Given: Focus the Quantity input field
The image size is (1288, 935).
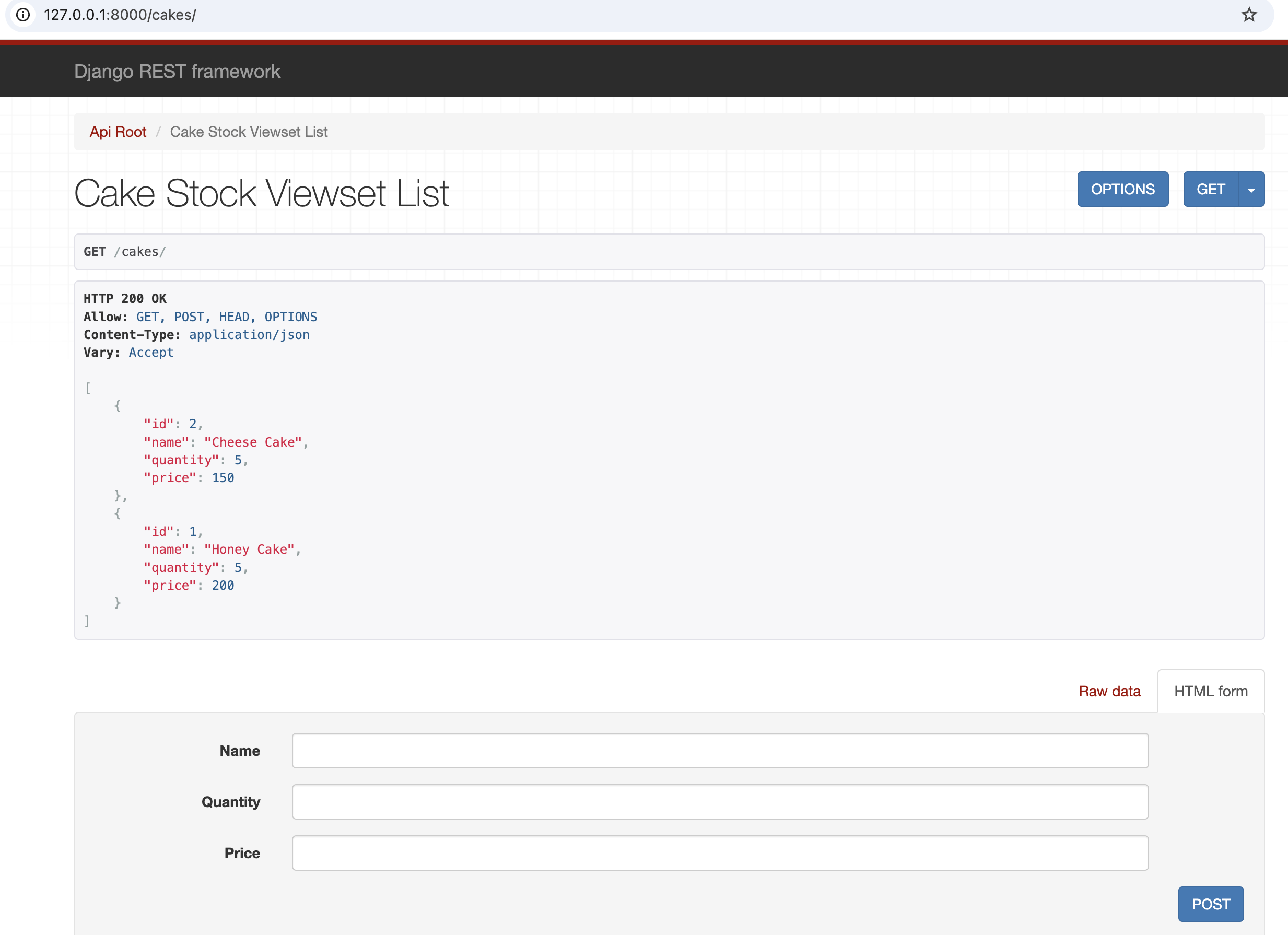Looking at the screenshot, I should click(x=720, y=801).
